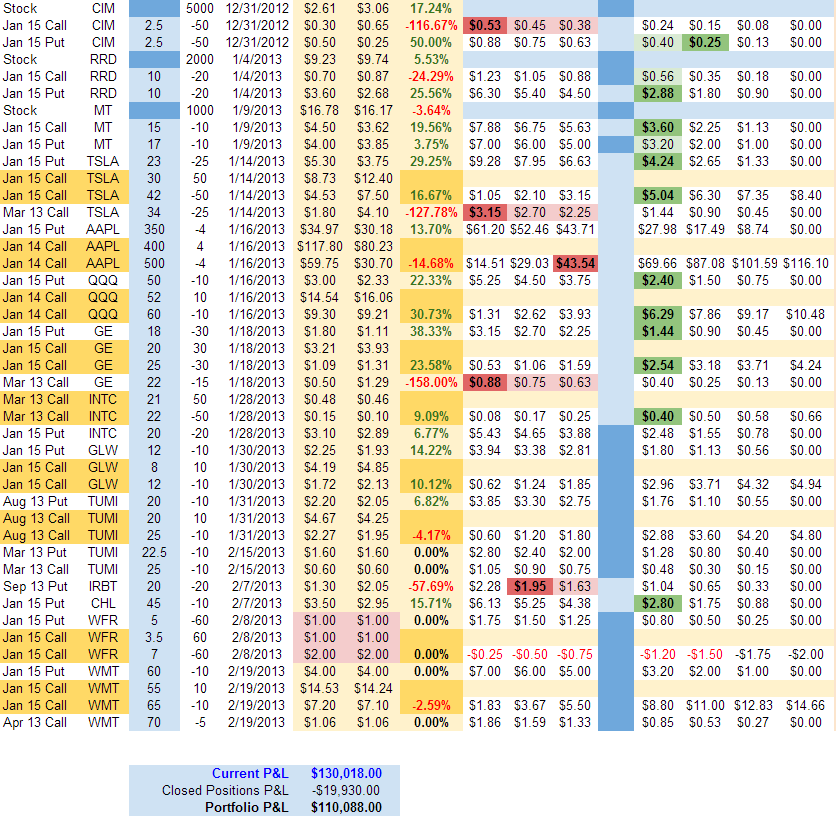
Task: Click the $117.80 AAPL price cell
Action: pos(318,246)
